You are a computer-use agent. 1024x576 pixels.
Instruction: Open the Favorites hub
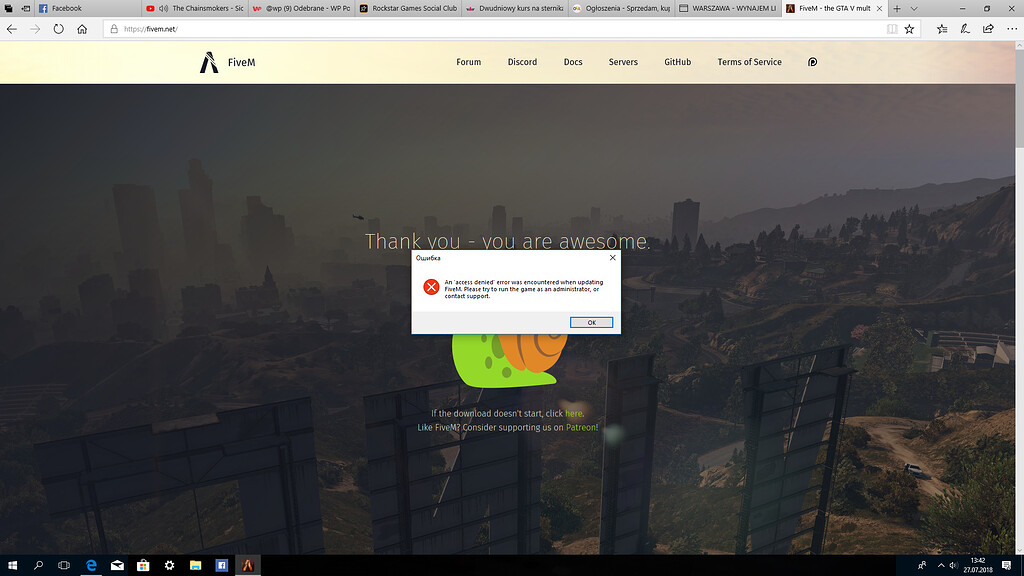tap(942, 29)
